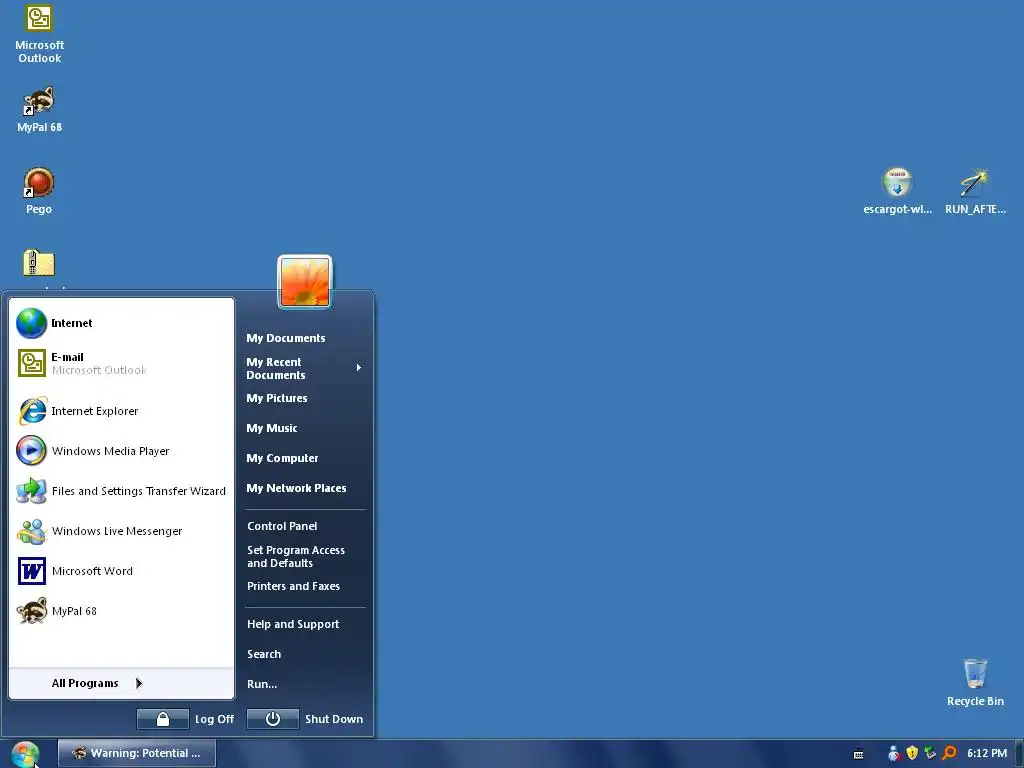Screen dimensions: 1024x768
Task: Click the 6:12 PM taskbar clock
Action: click(x=987, y=753)
